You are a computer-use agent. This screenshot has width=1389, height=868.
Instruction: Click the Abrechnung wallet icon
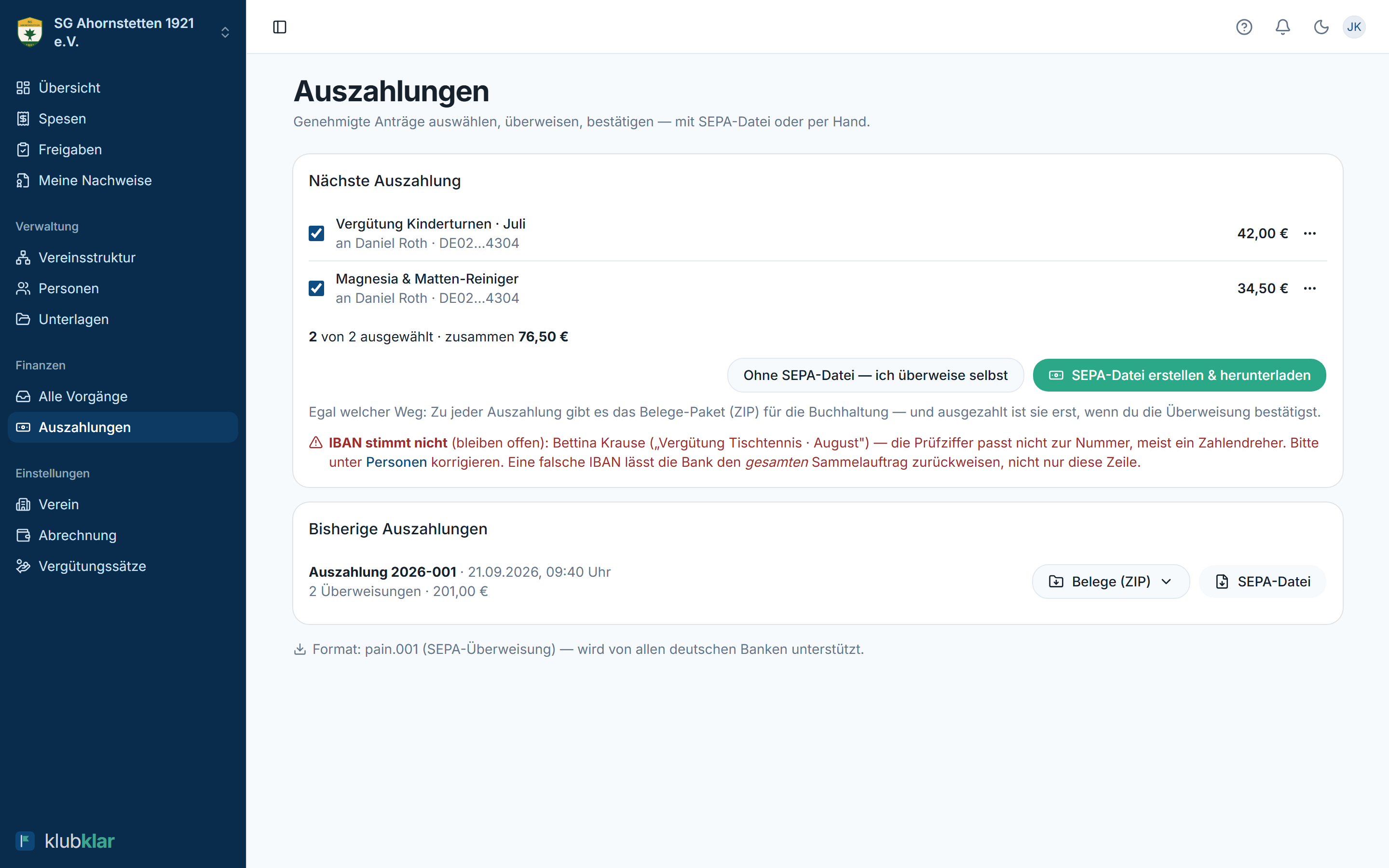(23, 535)
